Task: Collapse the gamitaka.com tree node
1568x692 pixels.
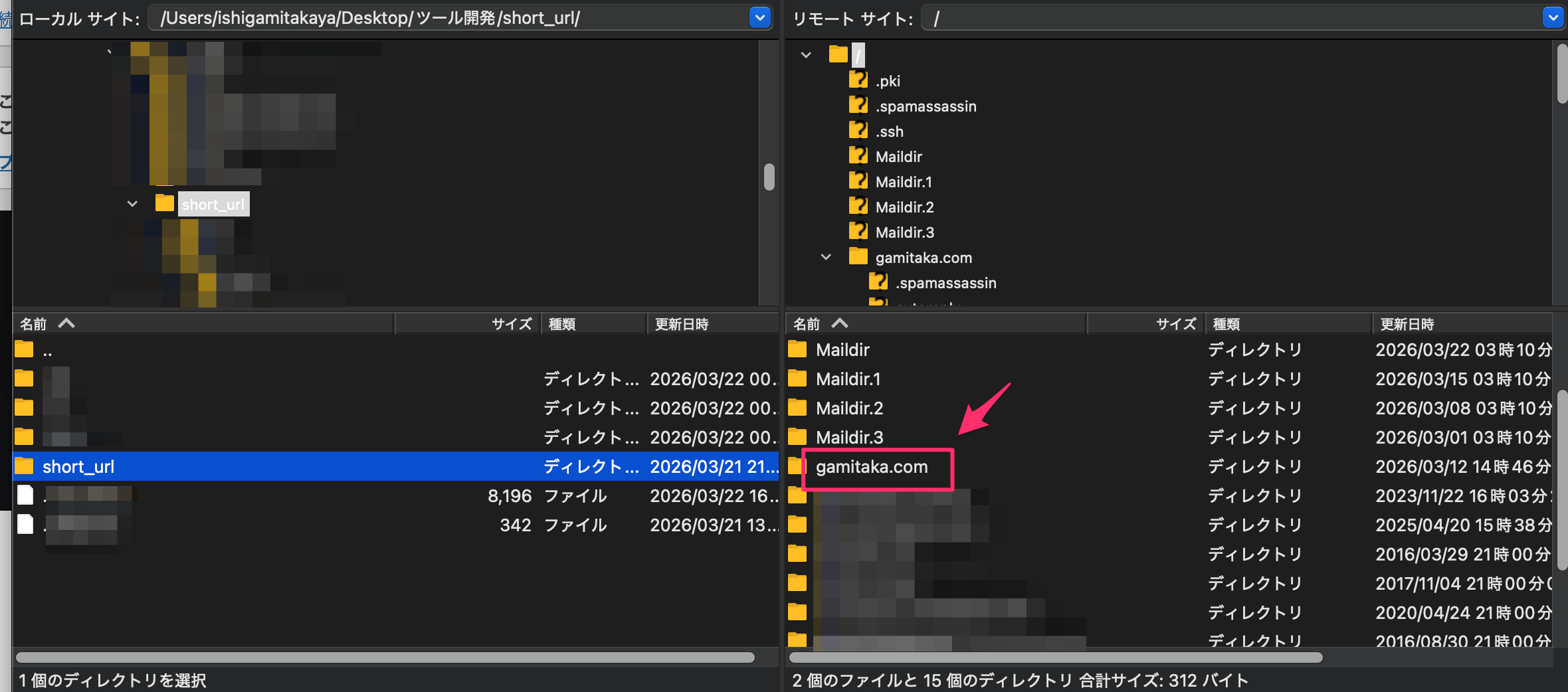Action: point(826,257)
